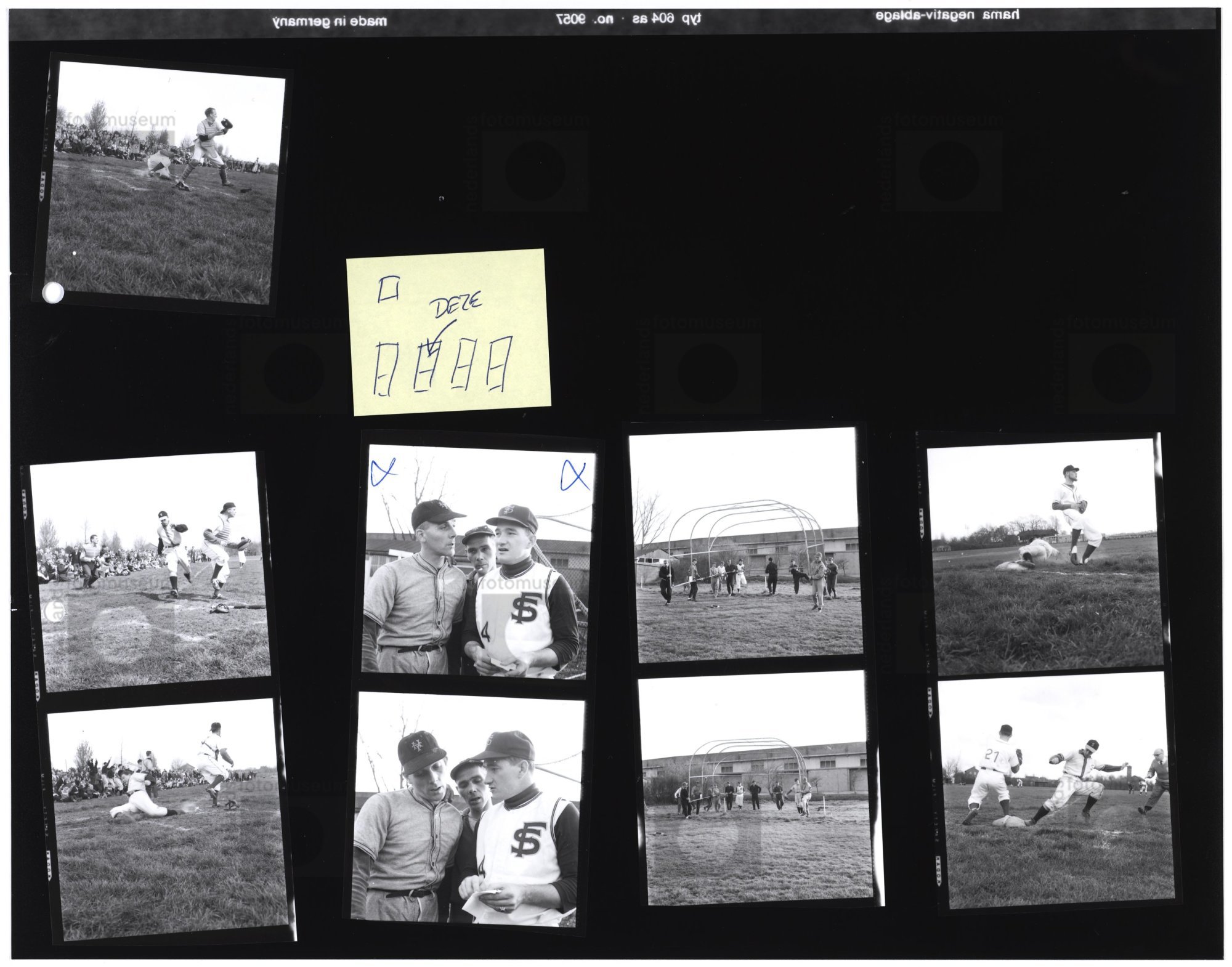This screenshot has width=1232, height=967.
Task: Open photo with player 27 at base
Action: pyautogui.click(x=1053, y=790)
